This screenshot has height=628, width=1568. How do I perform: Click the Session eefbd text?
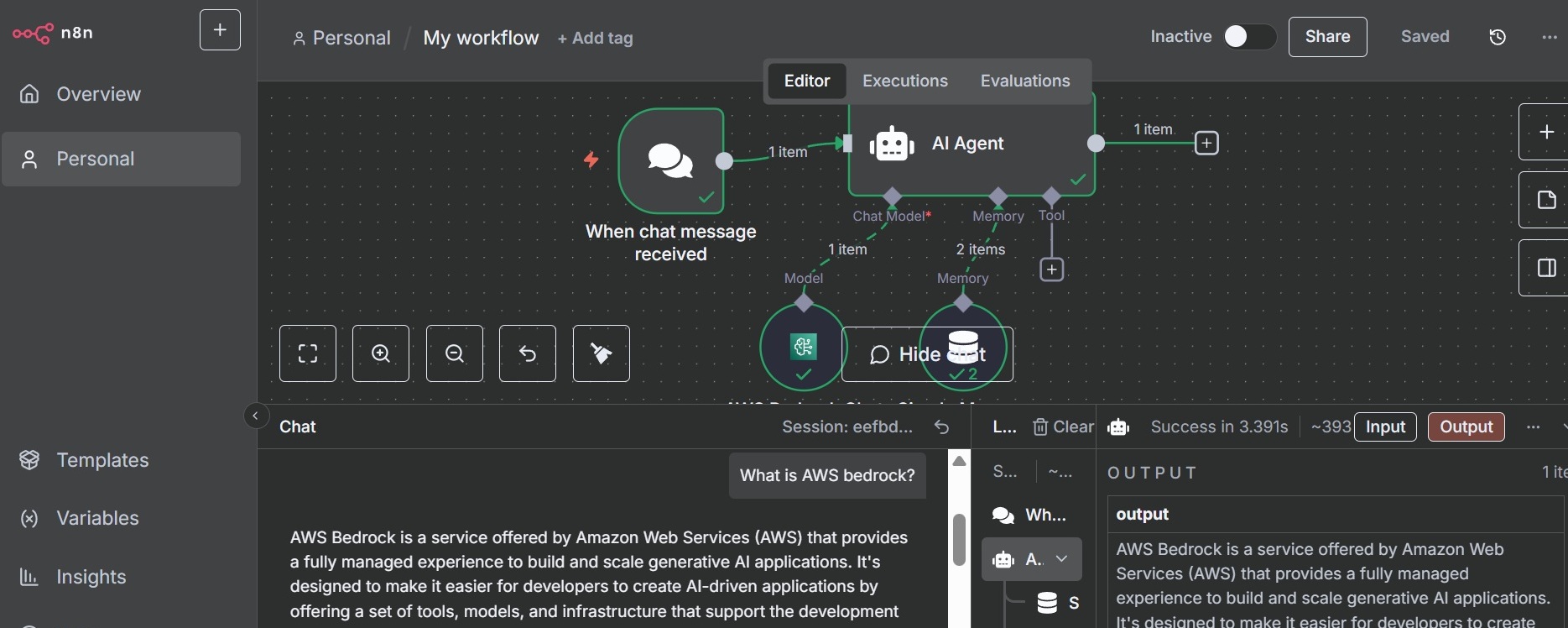(847, 427)
